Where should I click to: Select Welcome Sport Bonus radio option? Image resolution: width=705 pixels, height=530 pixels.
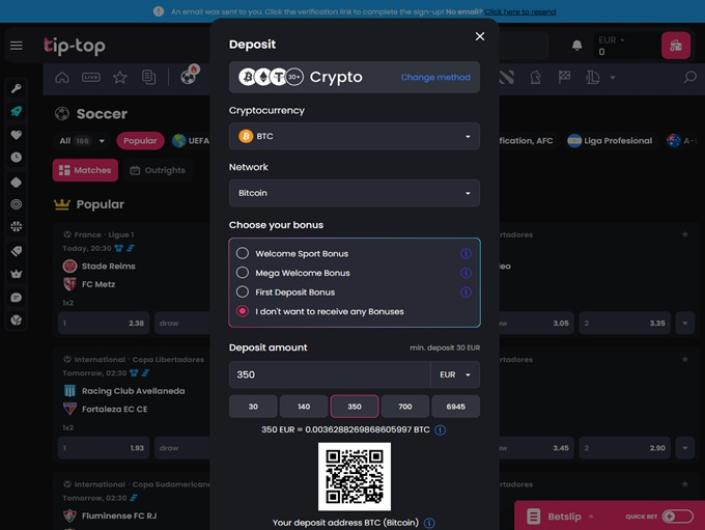click(x=243, y=254)
